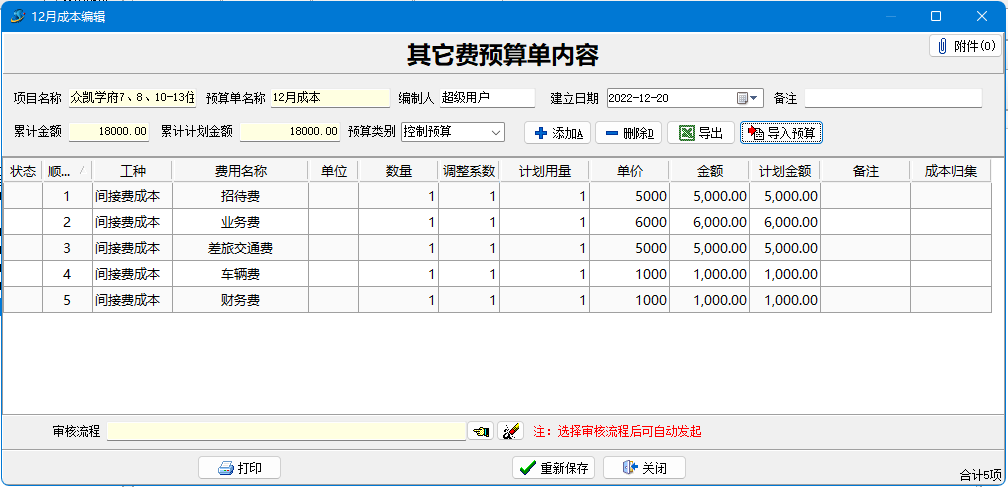Print using the 打印 printer button
Image resolution: width=1008 pixels, height=487 pixels.
point(239,468)
